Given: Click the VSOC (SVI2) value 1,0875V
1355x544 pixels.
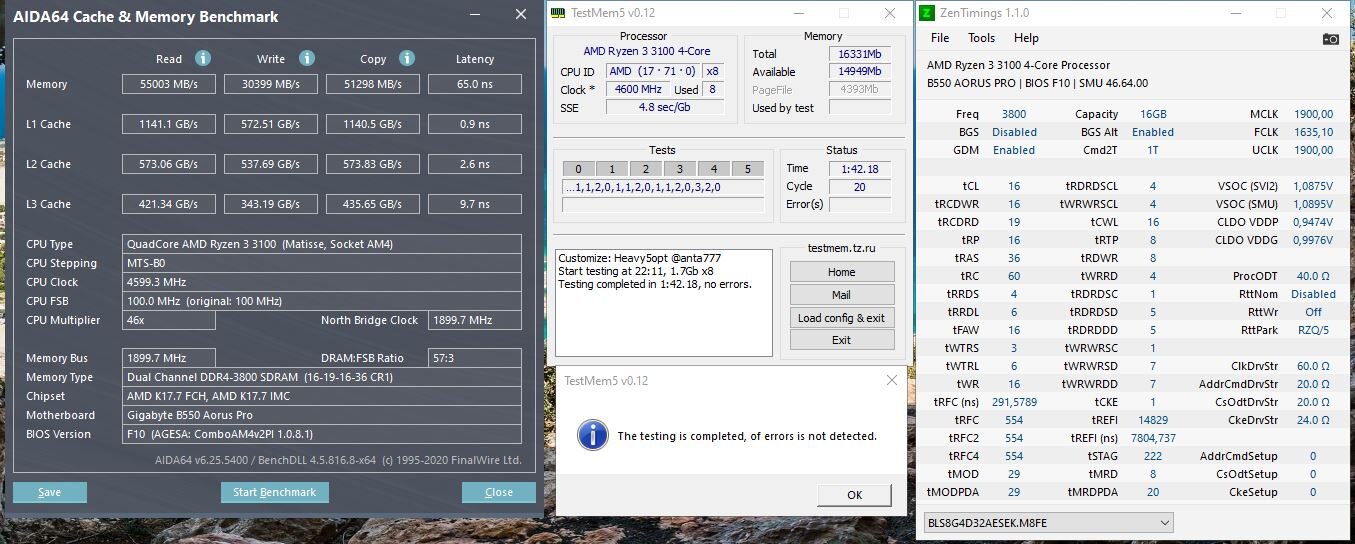Looking at the screenshot, I should point(1313,186).
